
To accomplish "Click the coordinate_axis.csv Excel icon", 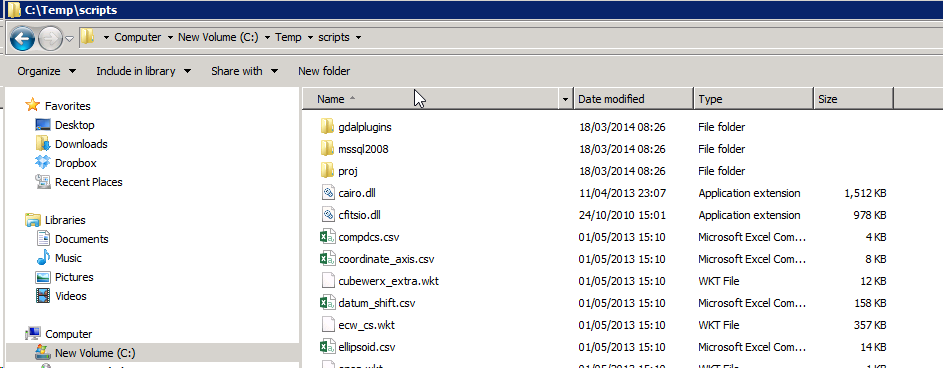I will click(327, 259).
